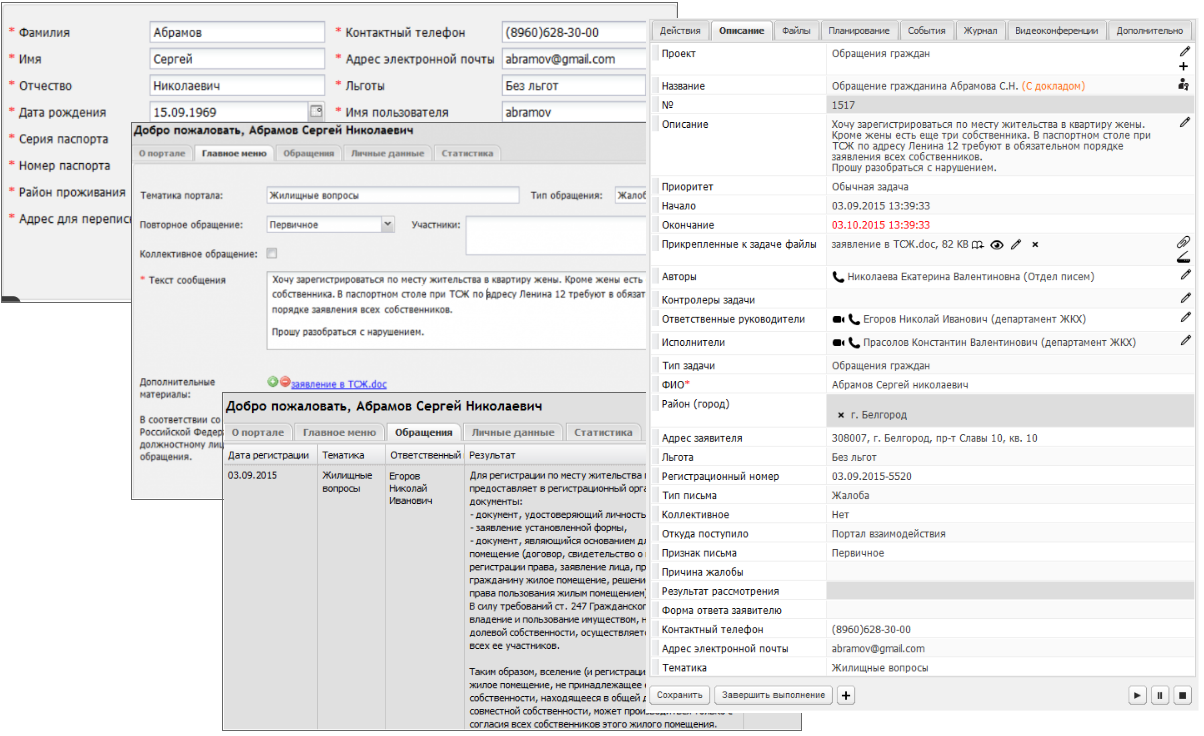Click the Льготы field with Без льгот in registration form
This screenshot has width=1204, height=736.
(572, 86)
